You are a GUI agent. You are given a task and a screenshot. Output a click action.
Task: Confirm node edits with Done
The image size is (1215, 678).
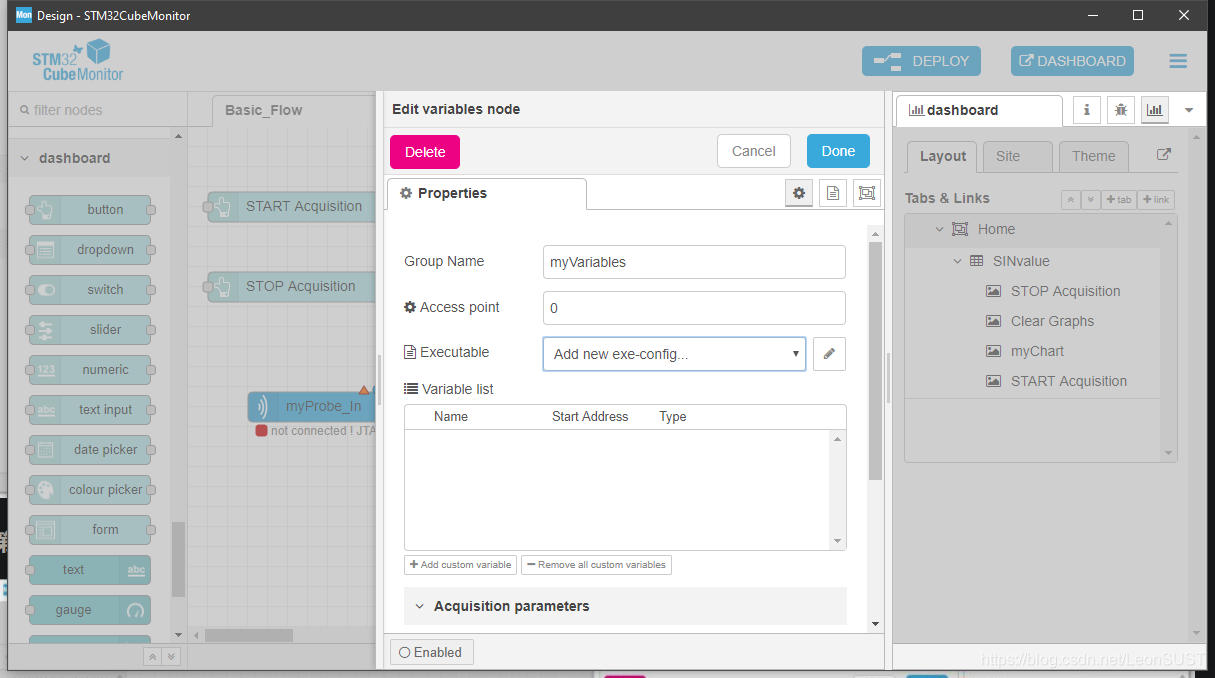838,151
